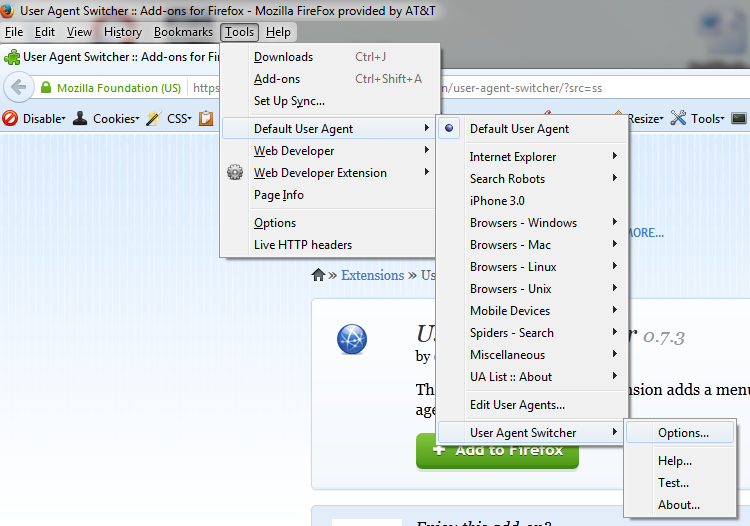Open Page Info from Tools menu
Viewport: 750px width, 526px height.
coord(329,195)
